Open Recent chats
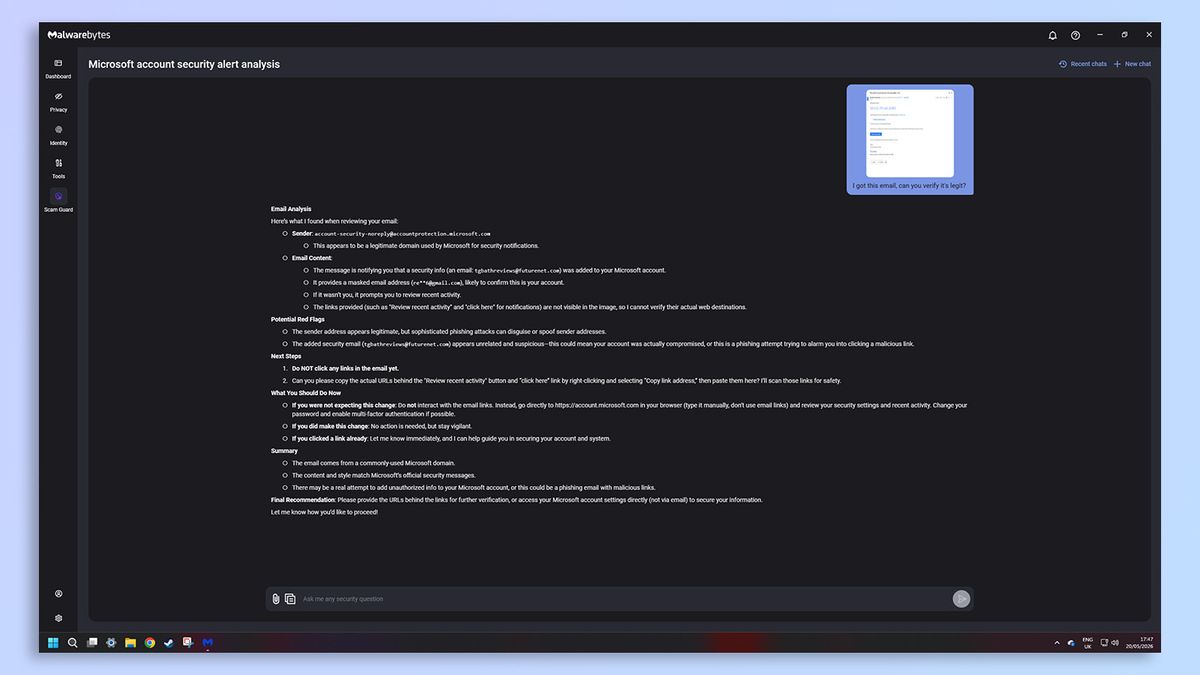The height and width of the screenshot is (675, 1200). pos(1083,64)
